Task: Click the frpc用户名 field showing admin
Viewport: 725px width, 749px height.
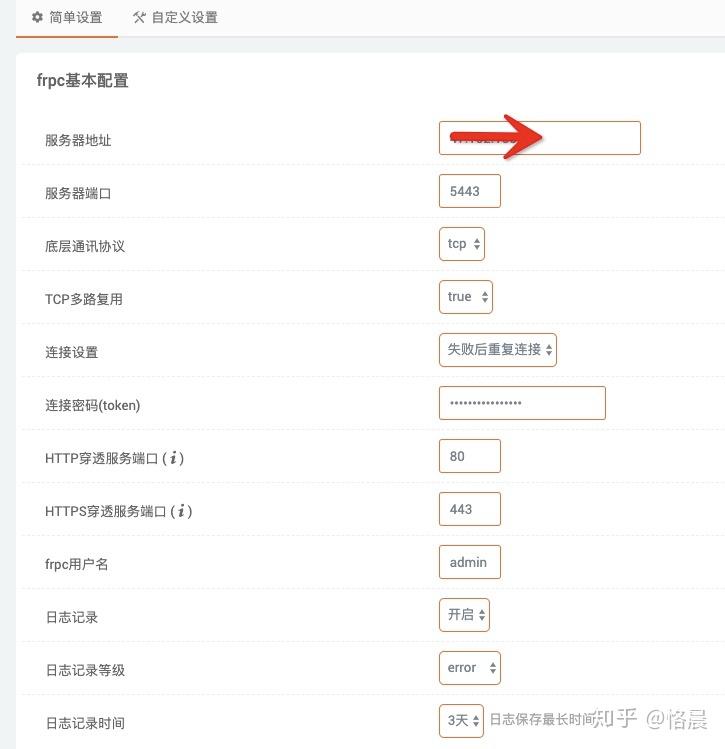Action: click(x=469, y=562)
